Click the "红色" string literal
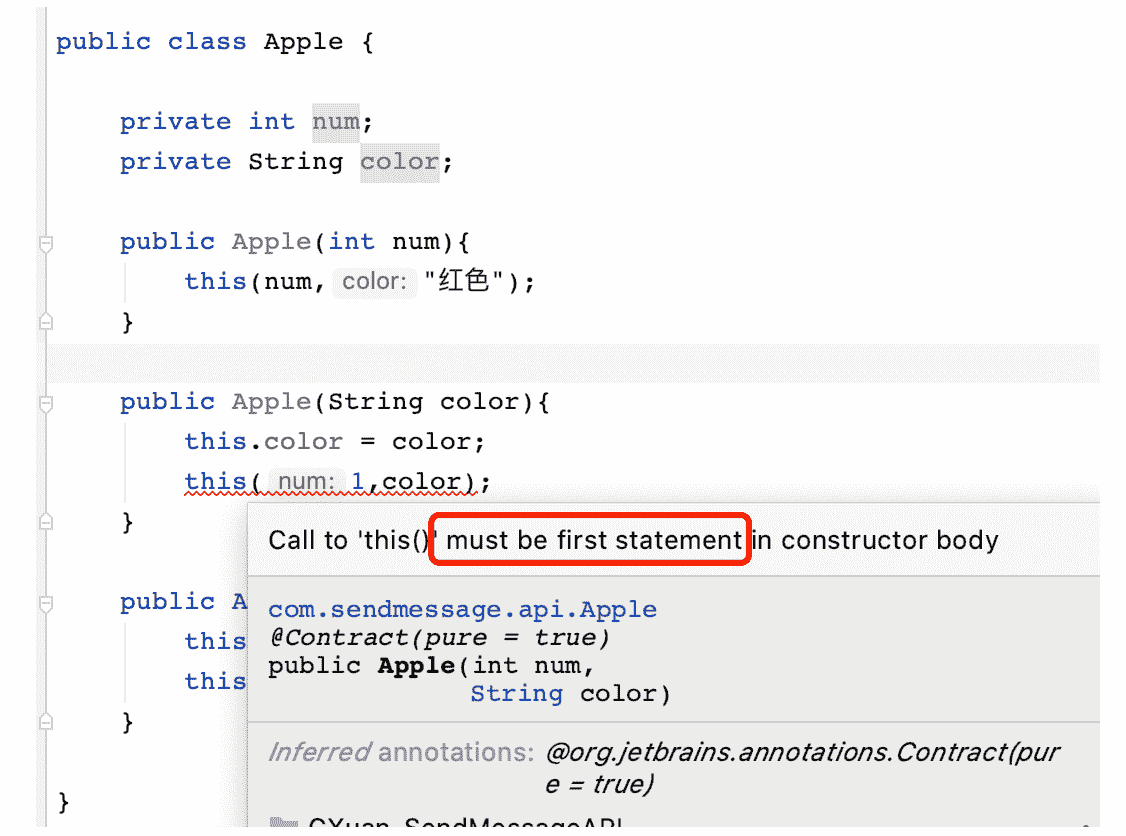This screenshot has width=1126, height=836. (465, 282)
